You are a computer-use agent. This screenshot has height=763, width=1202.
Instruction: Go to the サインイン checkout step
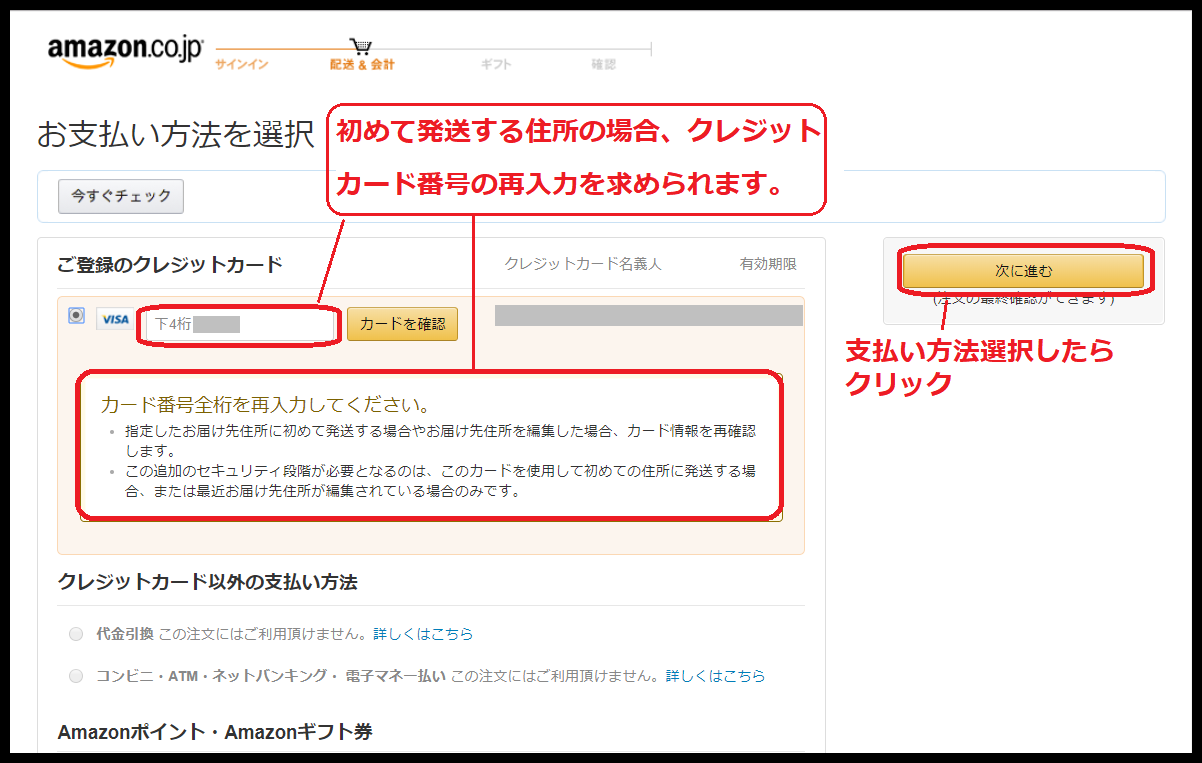coord(241,65)
